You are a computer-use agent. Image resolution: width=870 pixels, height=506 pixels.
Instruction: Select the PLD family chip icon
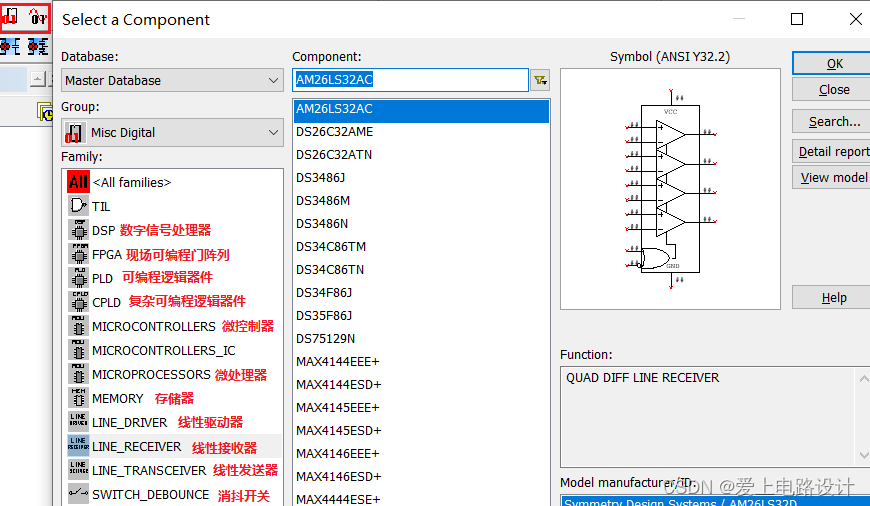[x=78, y=278]
